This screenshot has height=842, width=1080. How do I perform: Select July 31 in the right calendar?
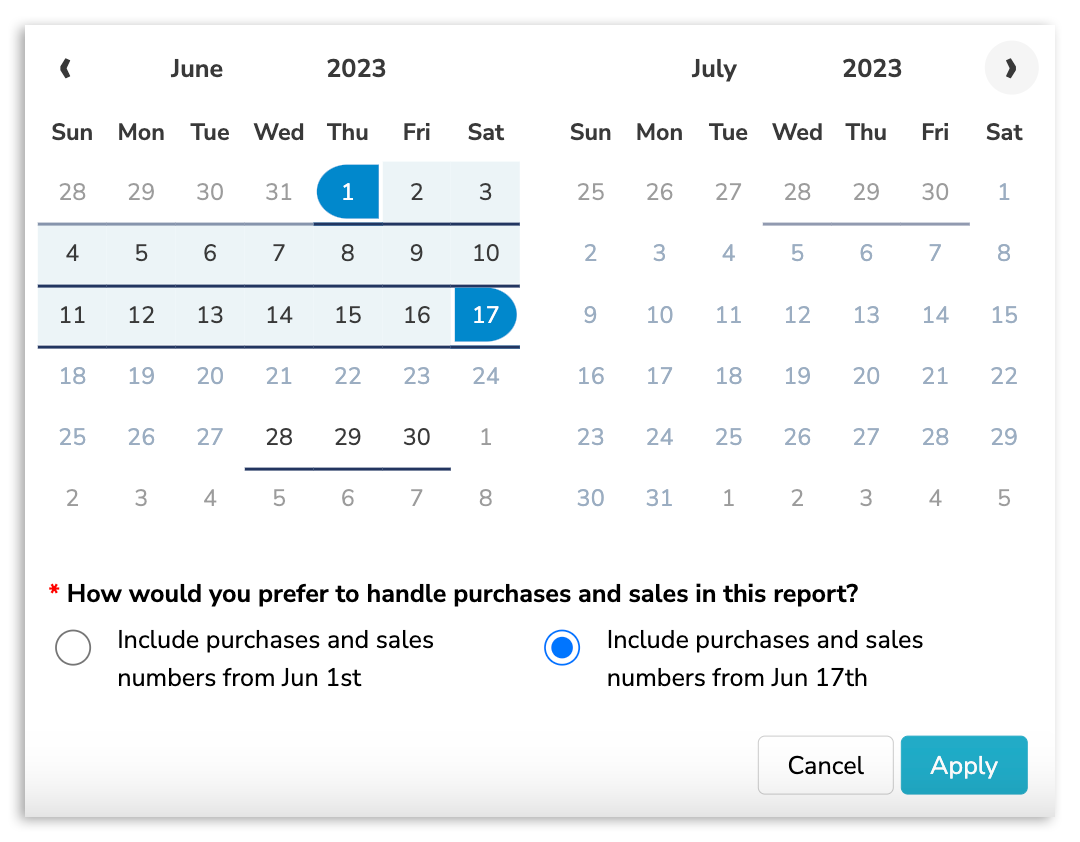pos(659,498)
